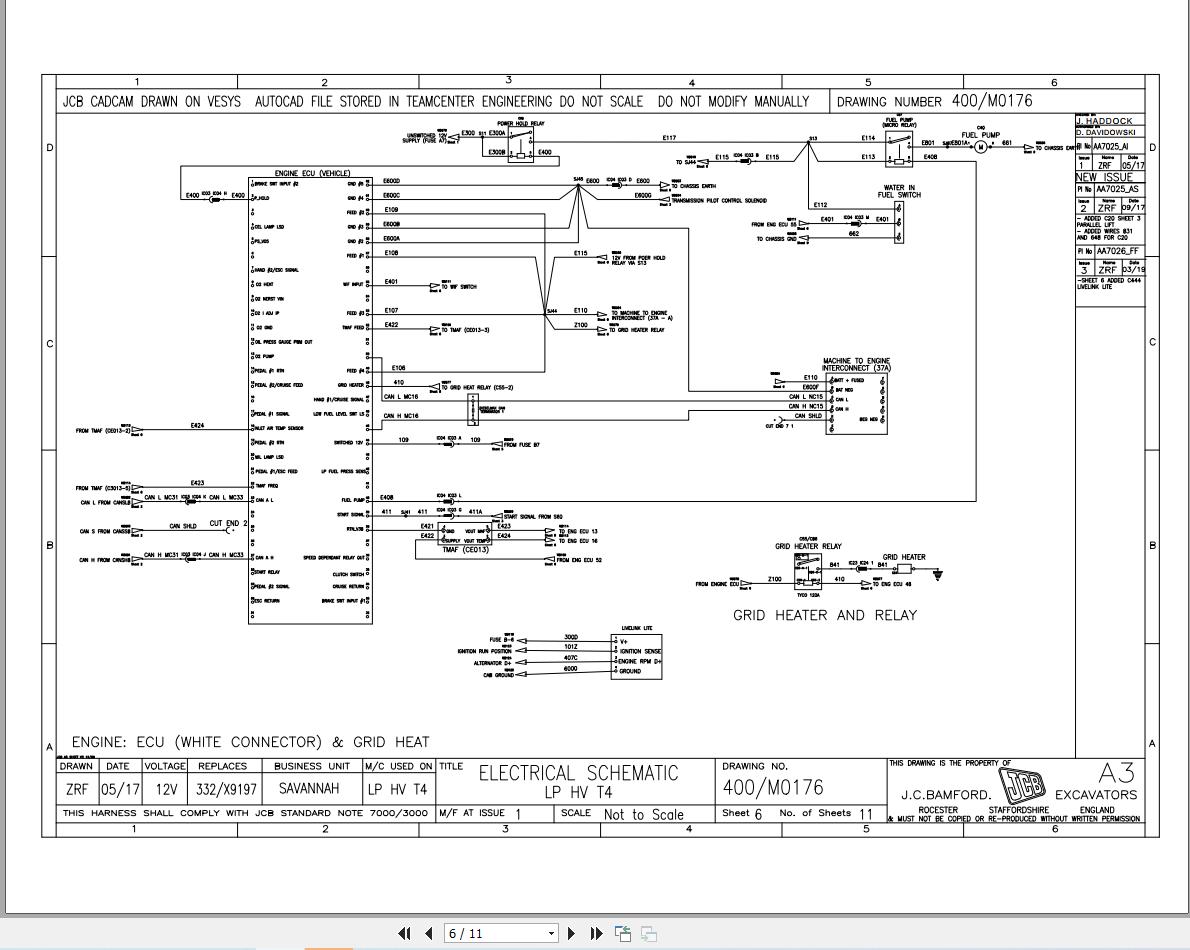Click the 'J. HADDOCK' name
The height and width of the screenshot is (950, 1190).
click(1104, 121)
